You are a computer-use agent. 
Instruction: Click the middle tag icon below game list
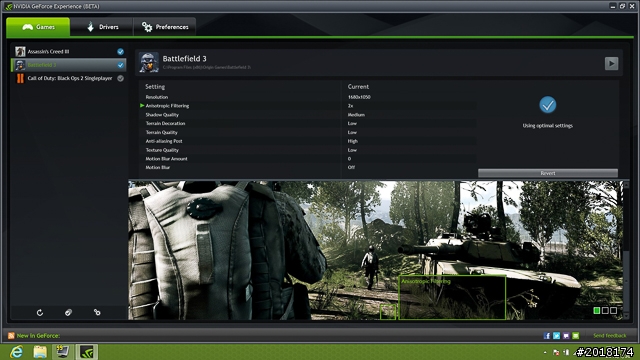click(68, 313)
